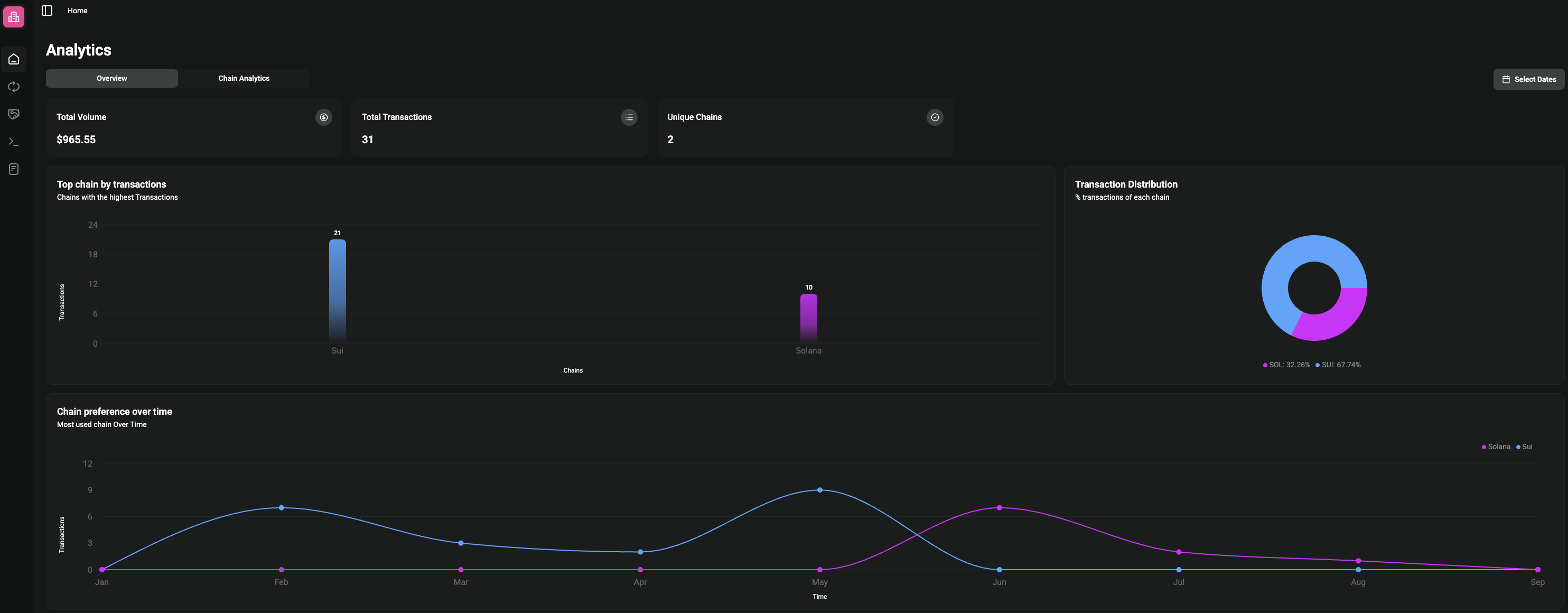This screenshot has height=613, width=1568.
Task: Open the circular arrows swap icon
Action: click(x=13, y=87)
